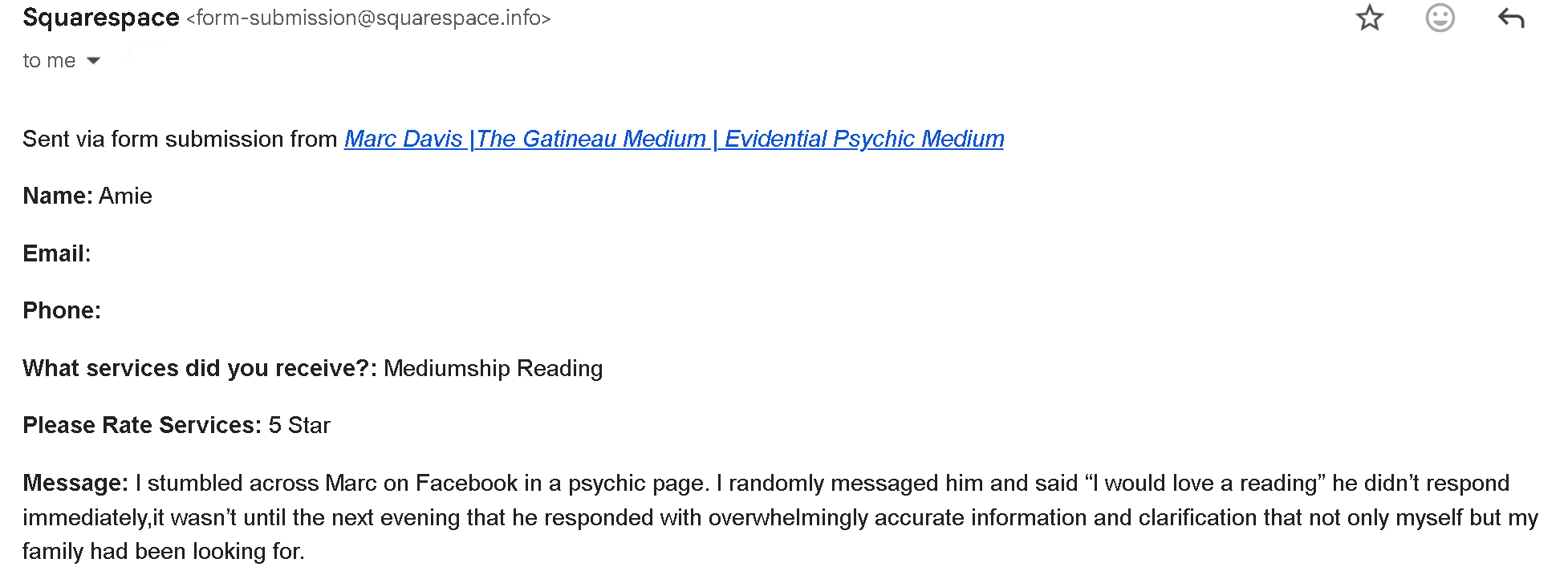Screen dimensions: 1568x579
Task: Click the 'Name:' field label
Action: click(58, 196)
